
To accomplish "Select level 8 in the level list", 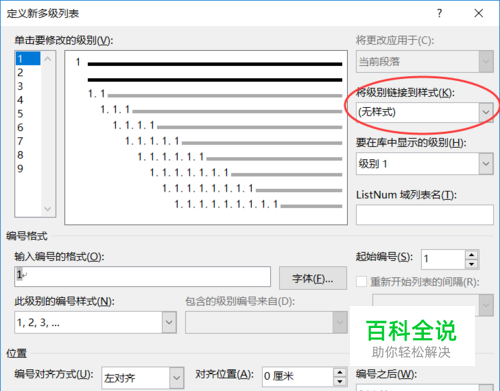I will click(28, 155).
